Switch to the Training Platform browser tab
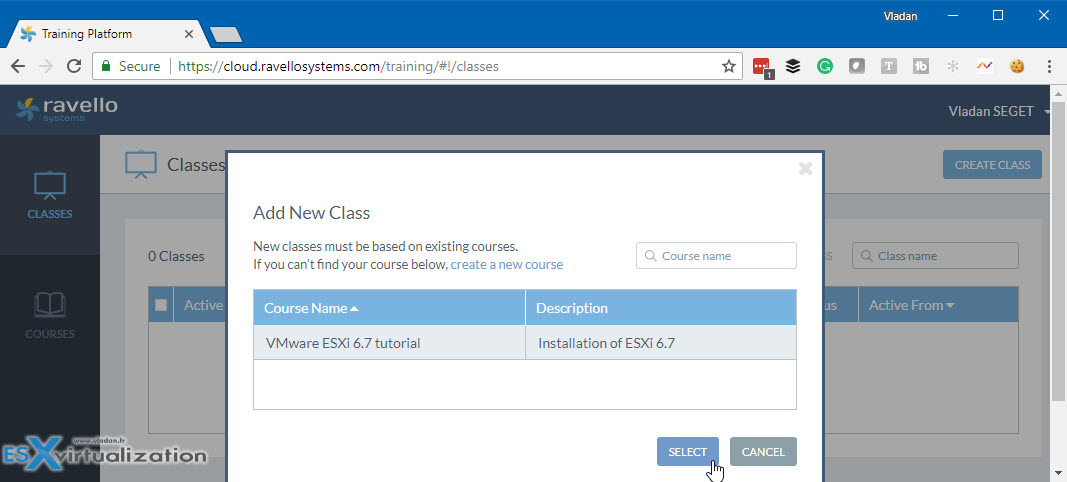 pos(105,33)
